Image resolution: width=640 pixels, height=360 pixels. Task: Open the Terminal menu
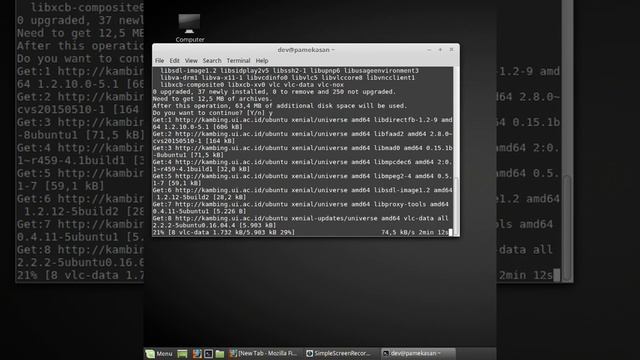[238, 60]
